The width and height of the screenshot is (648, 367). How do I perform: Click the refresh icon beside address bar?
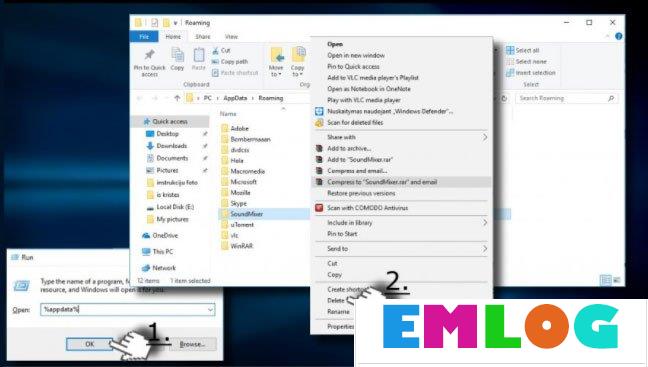(504, 98)
